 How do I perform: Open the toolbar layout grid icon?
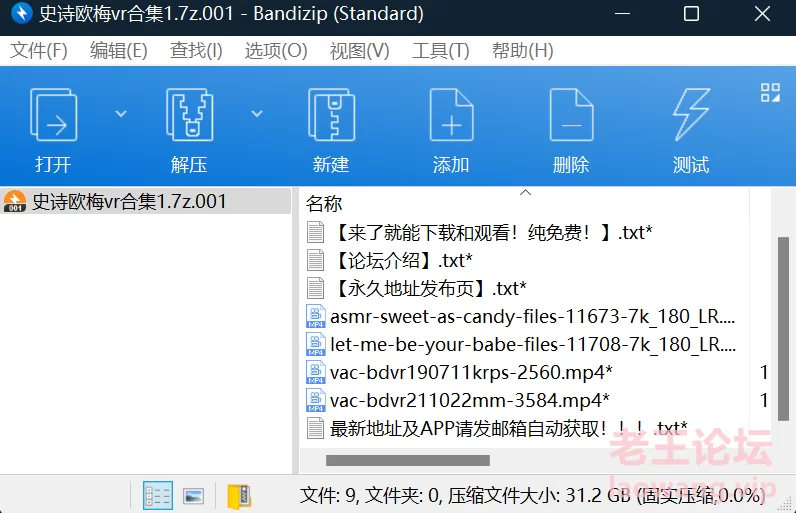click(x=770, y=92)
